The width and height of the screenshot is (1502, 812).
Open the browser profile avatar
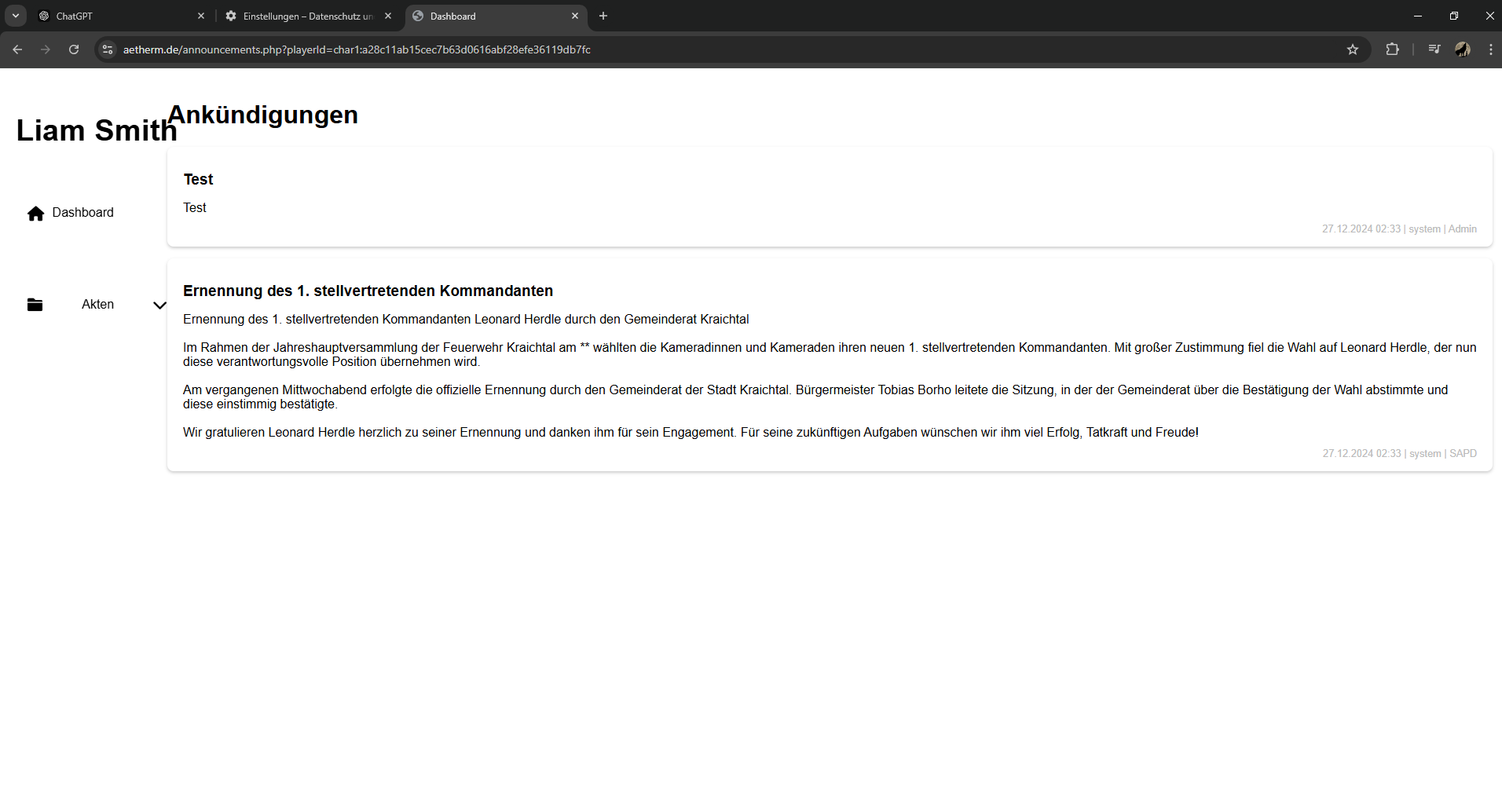click(1463, 49)
